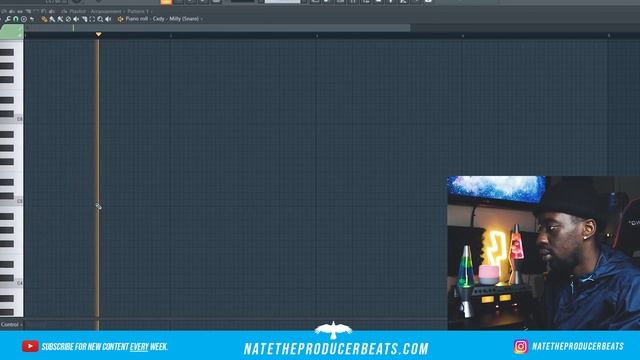Toggle the magnet snap options
The width and height of the screenshot is (640, 360).
pos(16,19)
